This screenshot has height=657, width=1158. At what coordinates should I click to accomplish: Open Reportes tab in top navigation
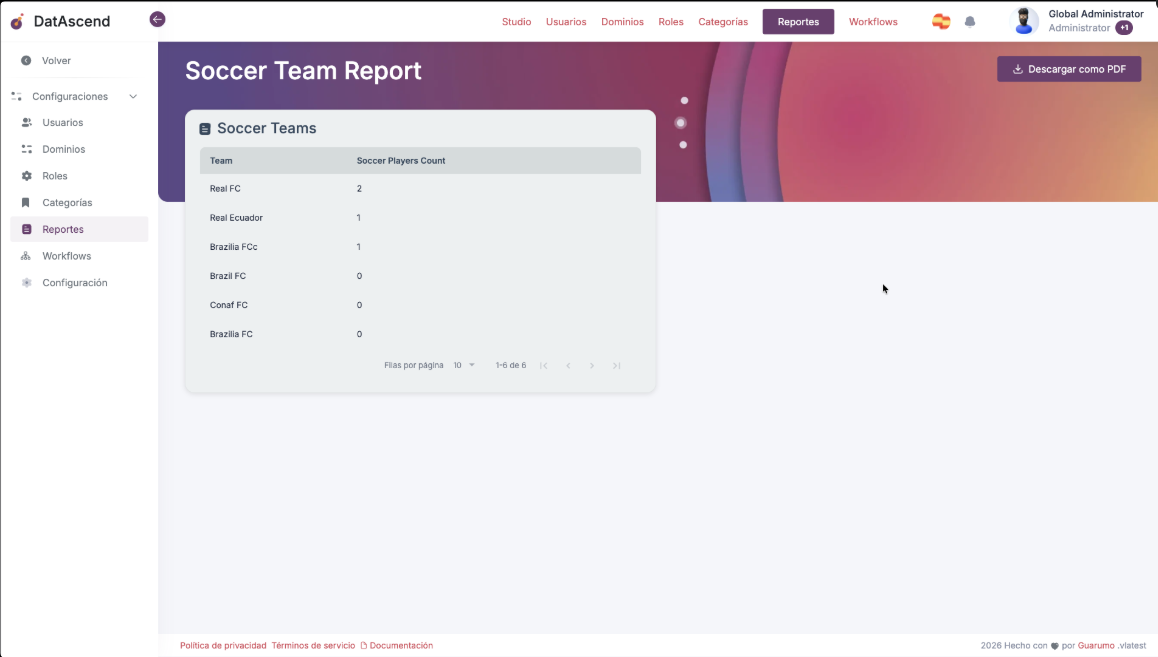798,21
